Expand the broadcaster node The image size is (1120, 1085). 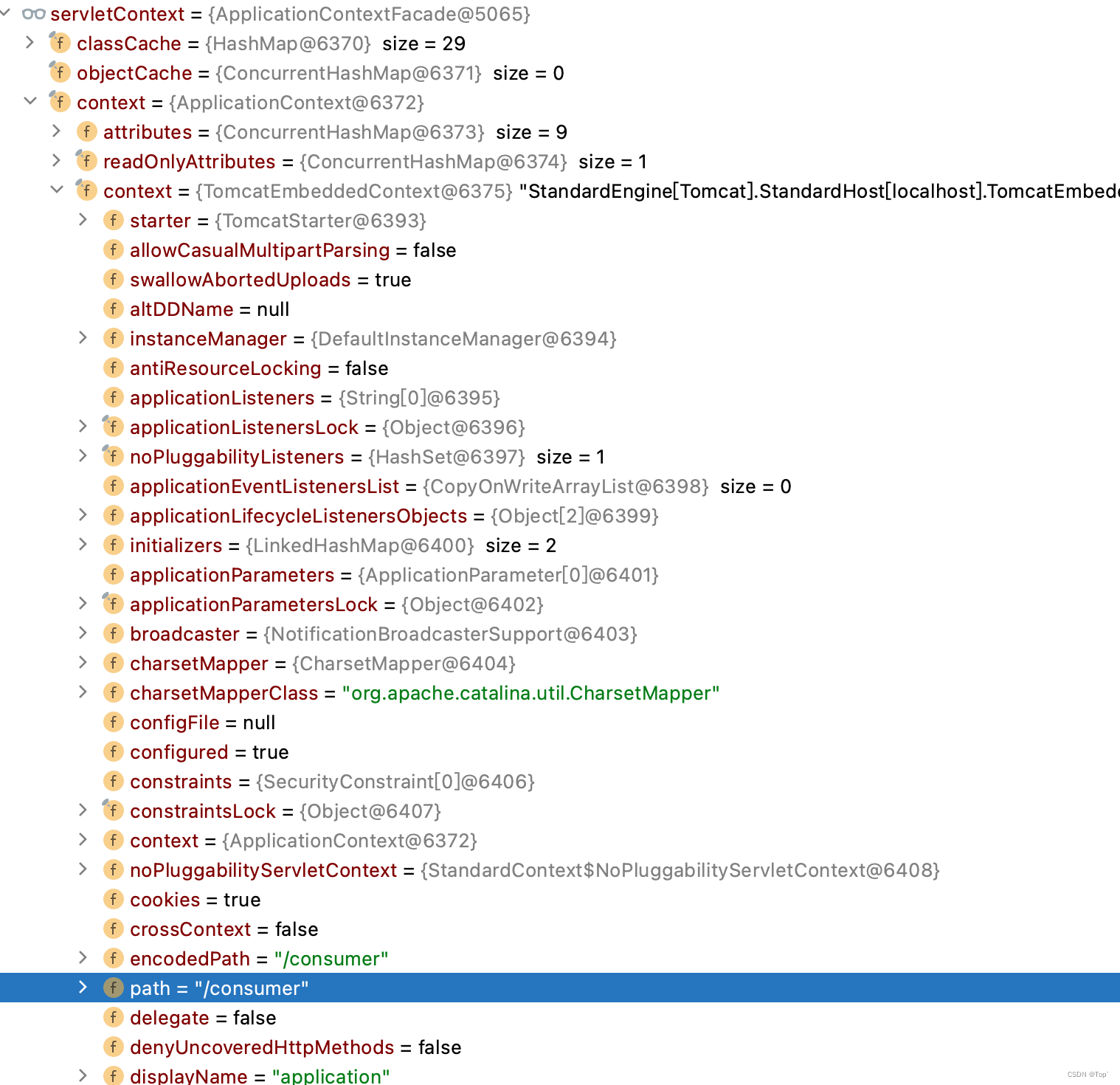point(83,633)
